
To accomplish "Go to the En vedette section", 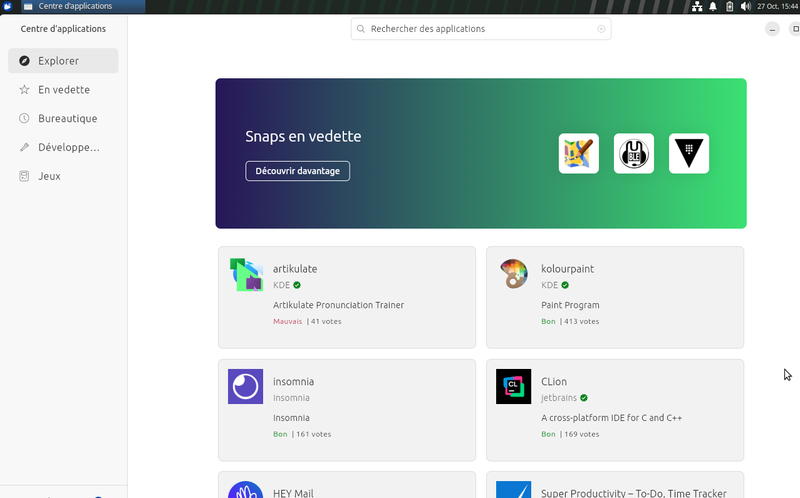I will click(63, 90).
